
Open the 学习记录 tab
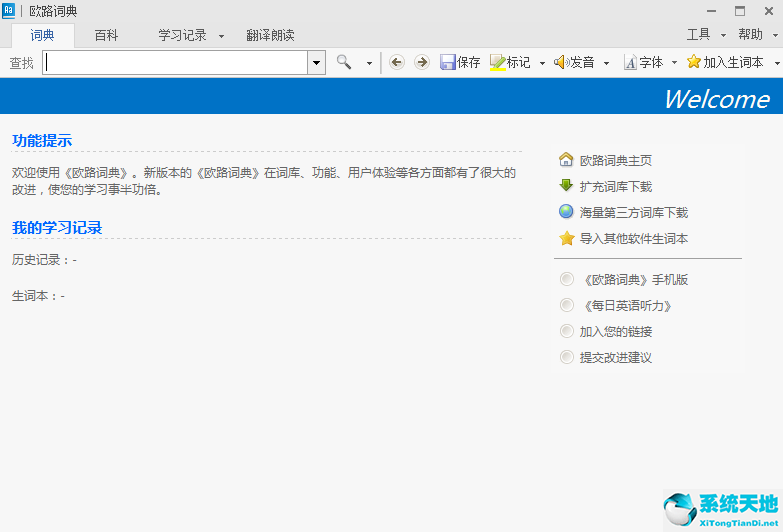tap(182, 35)
